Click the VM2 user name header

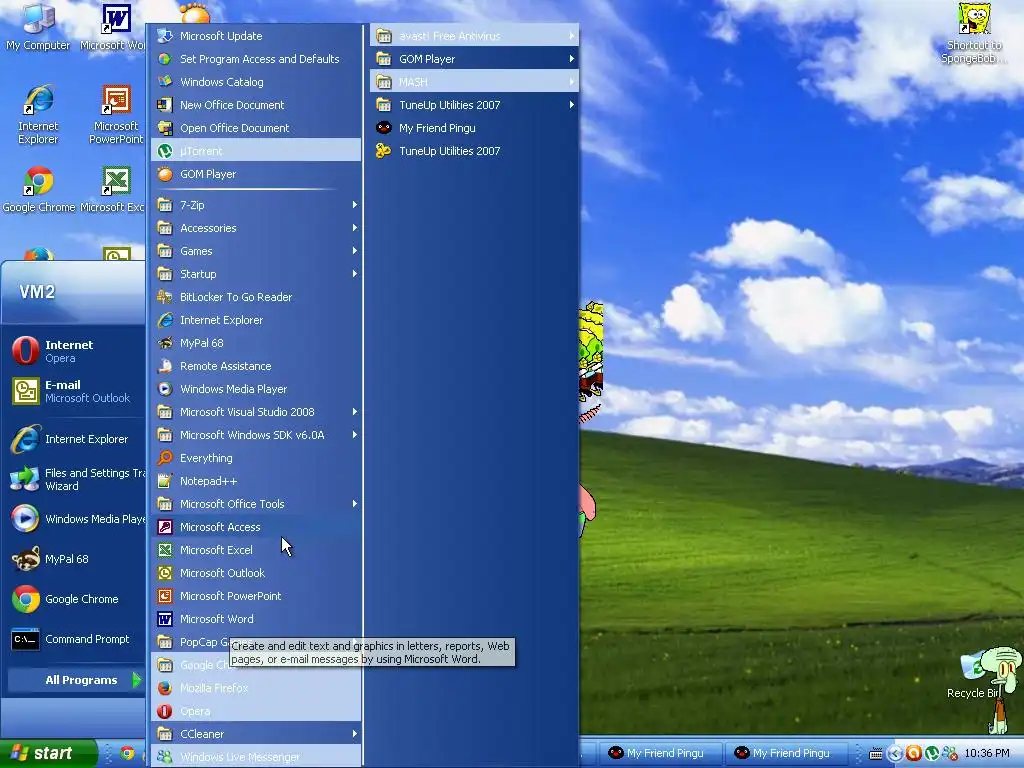pos(37,292)
